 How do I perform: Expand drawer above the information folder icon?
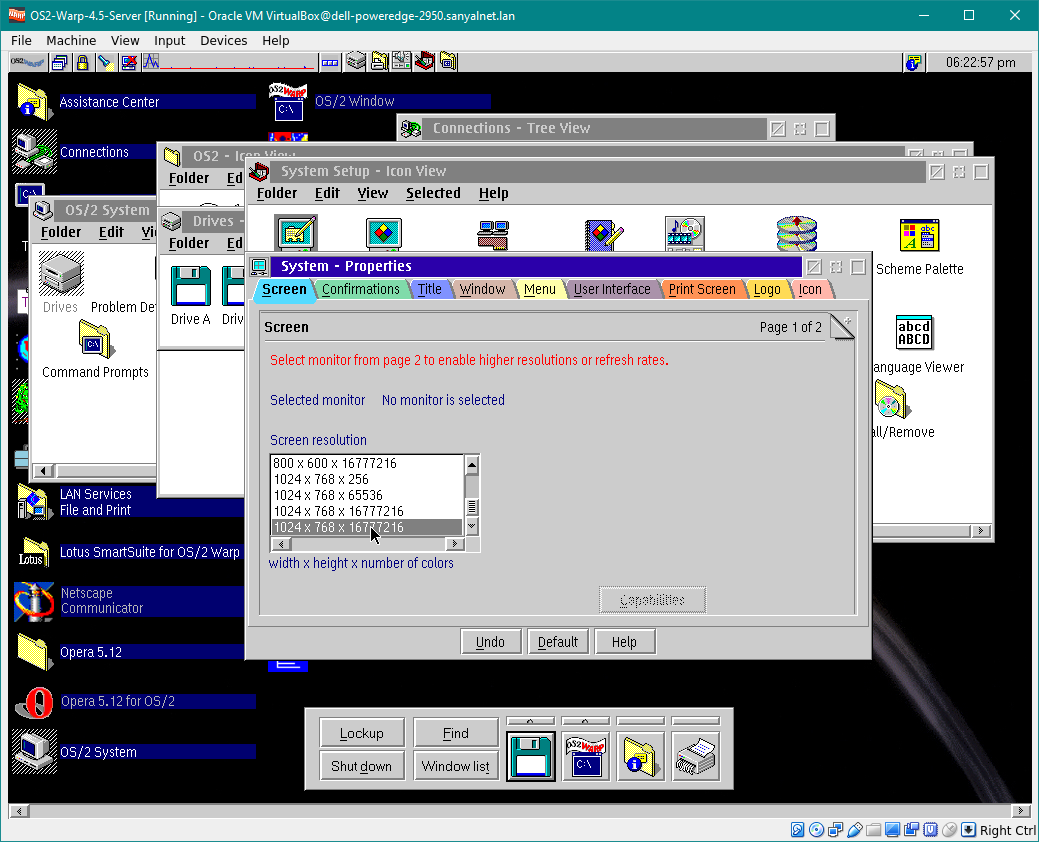tap(641, 721)
